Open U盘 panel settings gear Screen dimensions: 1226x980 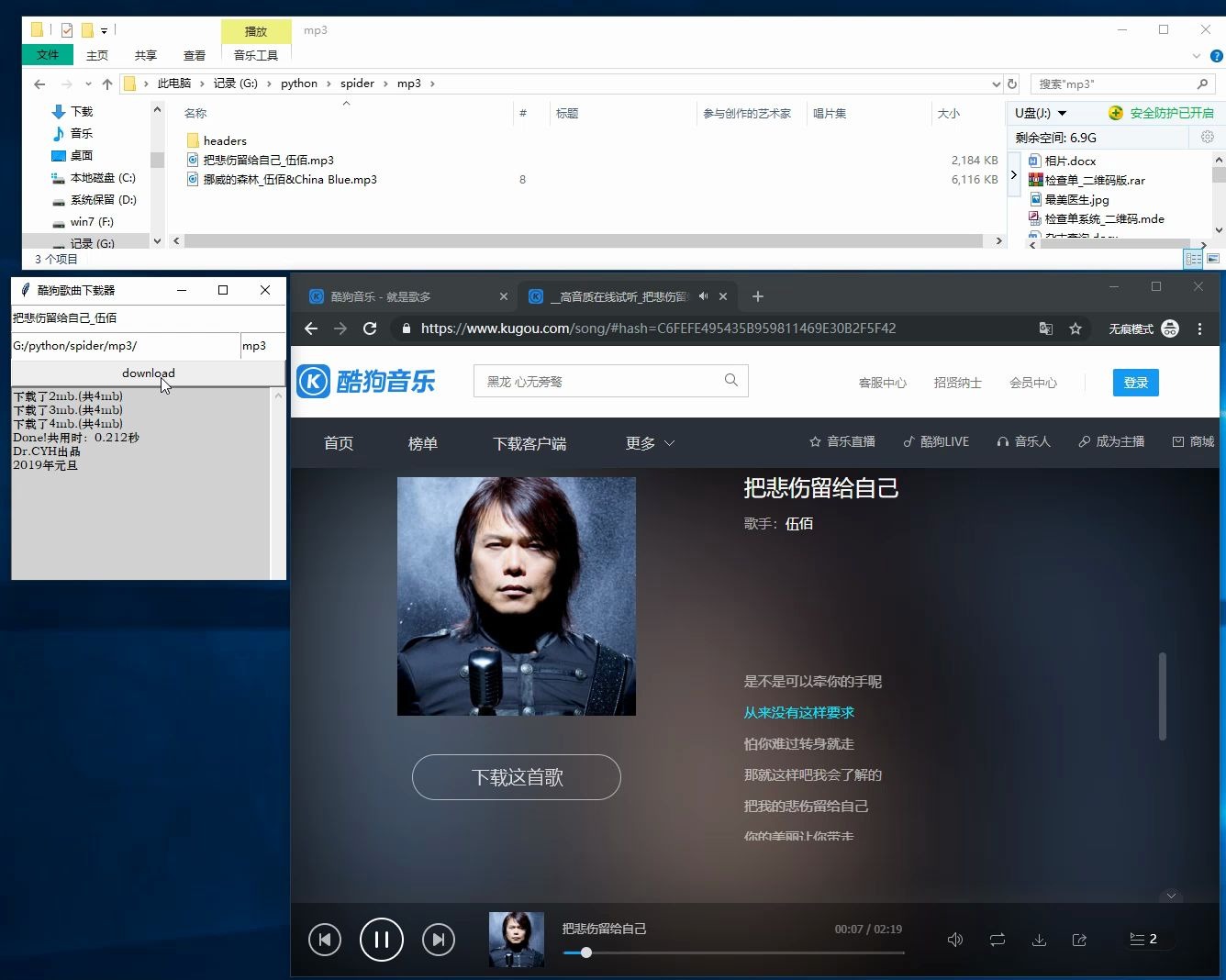click(1208, 137)
